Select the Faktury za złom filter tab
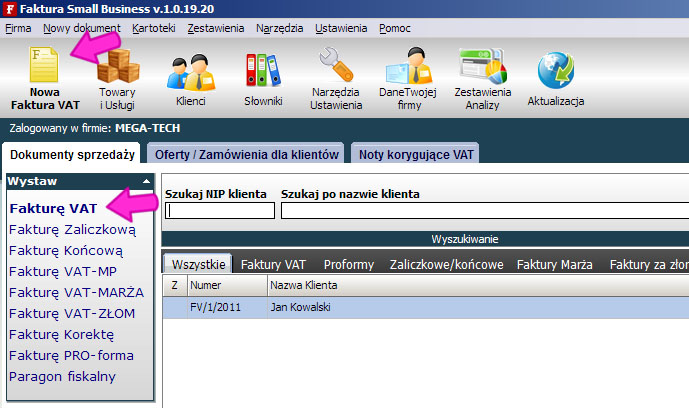Viewport: 689px width, 408px height. click(649, 264)
